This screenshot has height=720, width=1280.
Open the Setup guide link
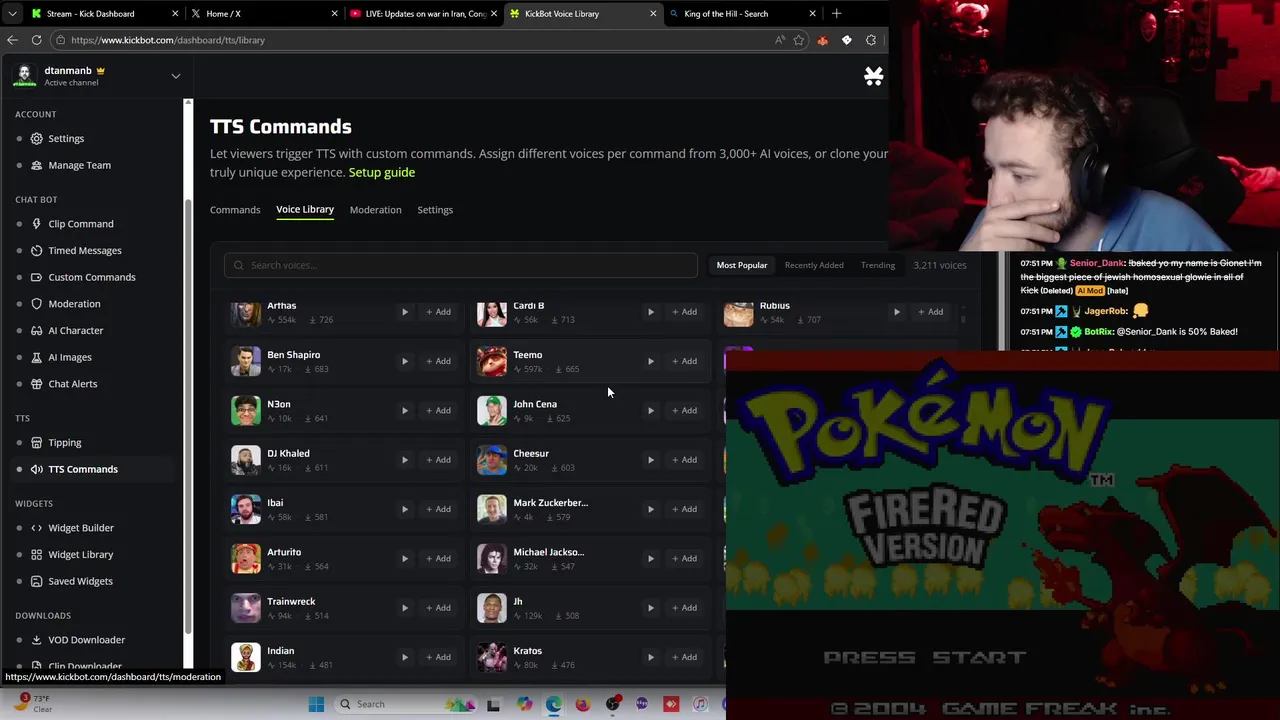[x=381, y=172]
